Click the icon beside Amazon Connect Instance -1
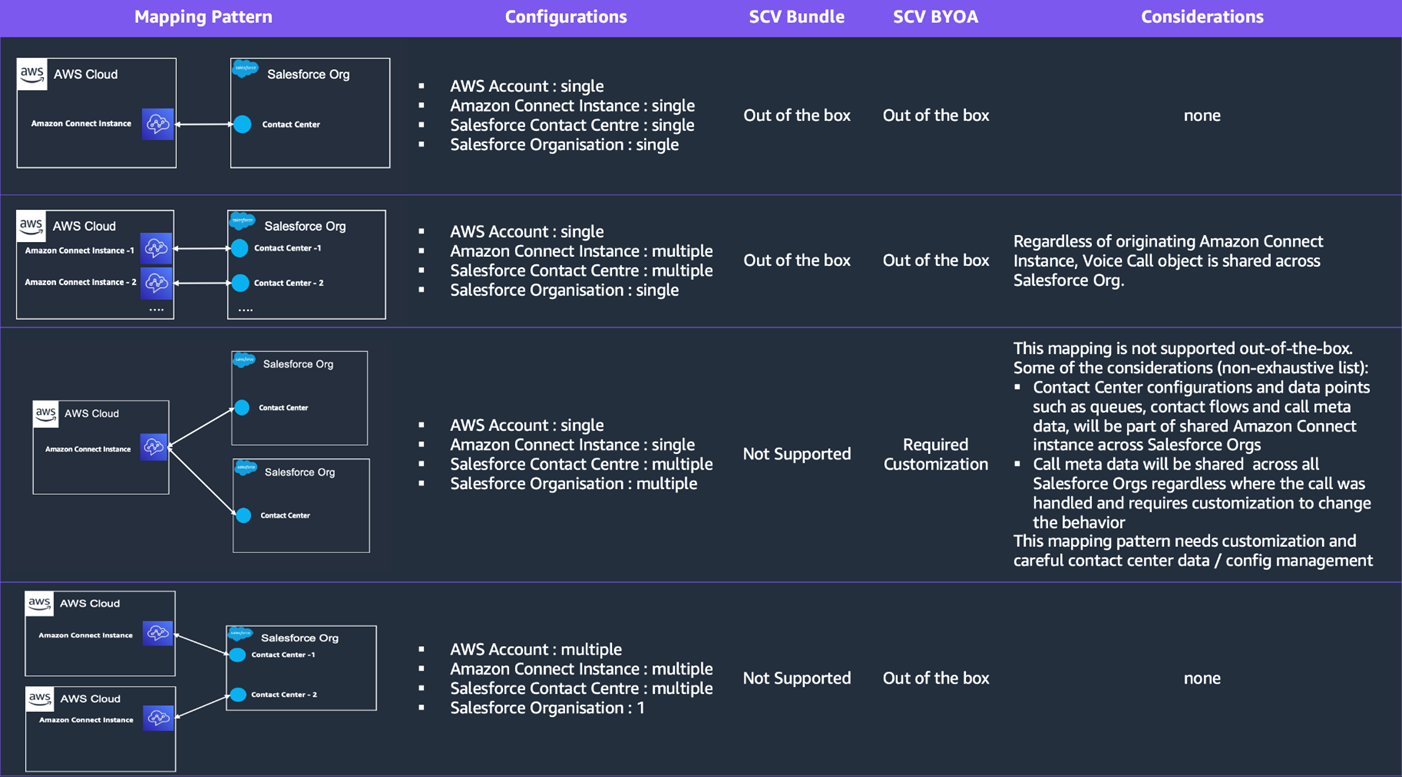The height and width of the screenshot is (777, 1402). [156, 248]
